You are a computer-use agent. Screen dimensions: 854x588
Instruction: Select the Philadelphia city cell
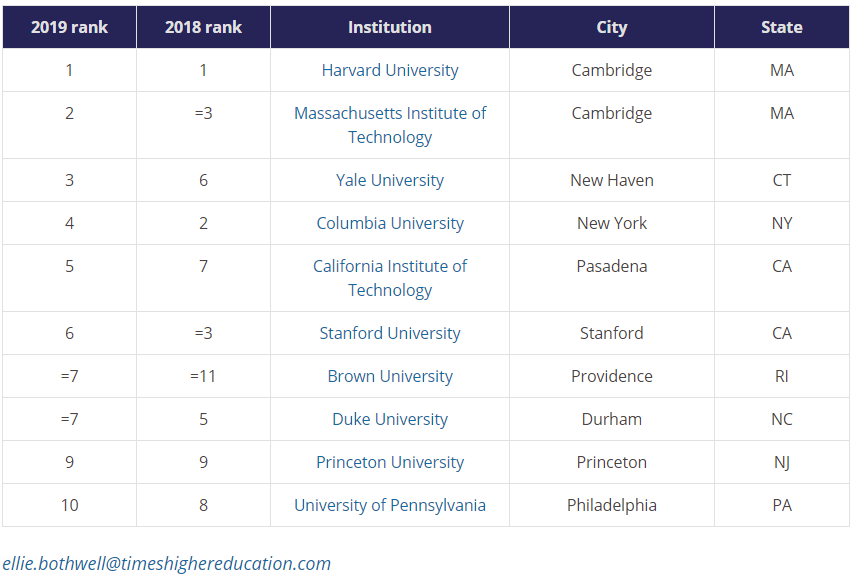point(612,505)
